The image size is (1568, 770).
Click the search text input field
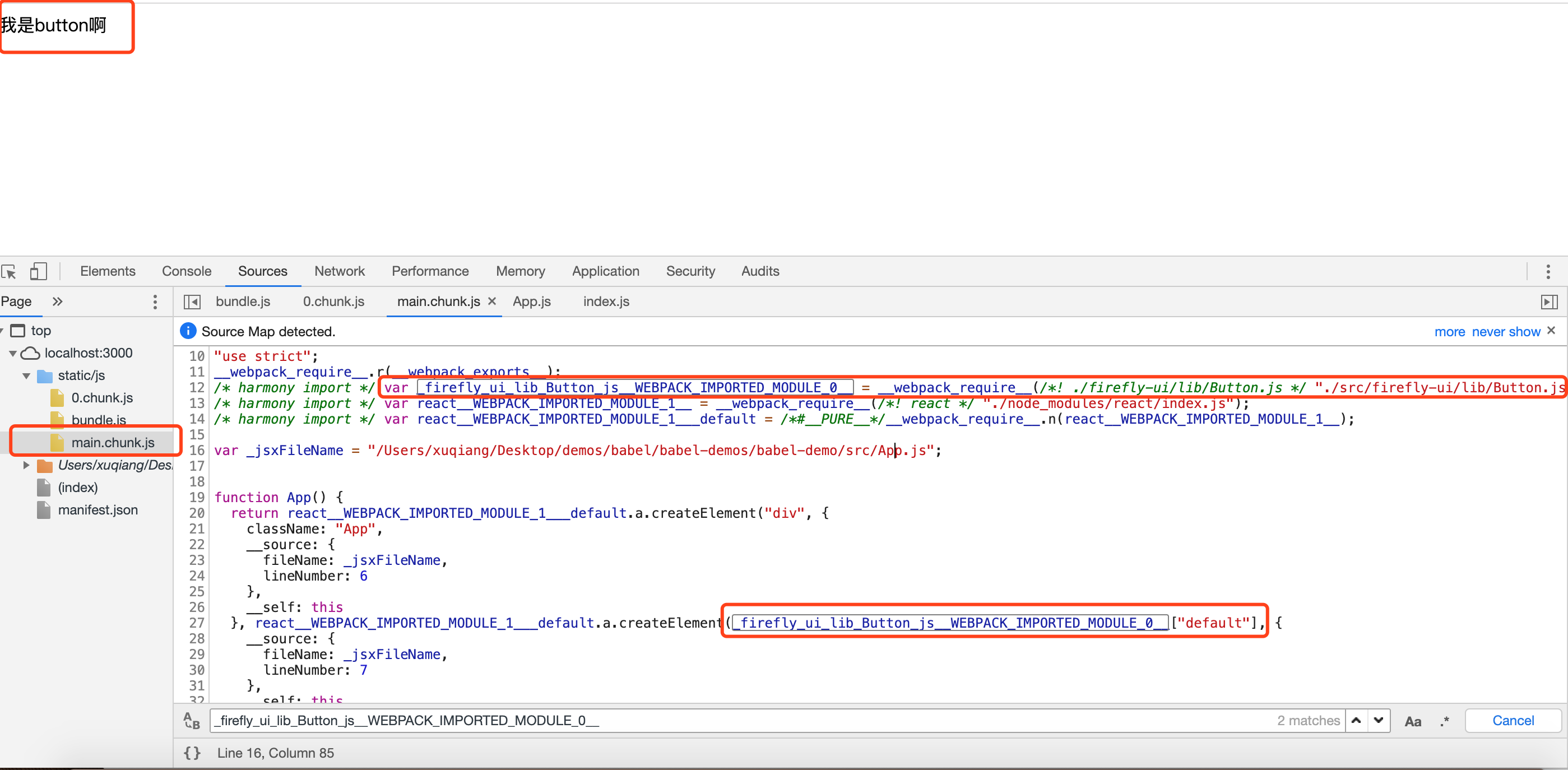click(x=730, y=721)
